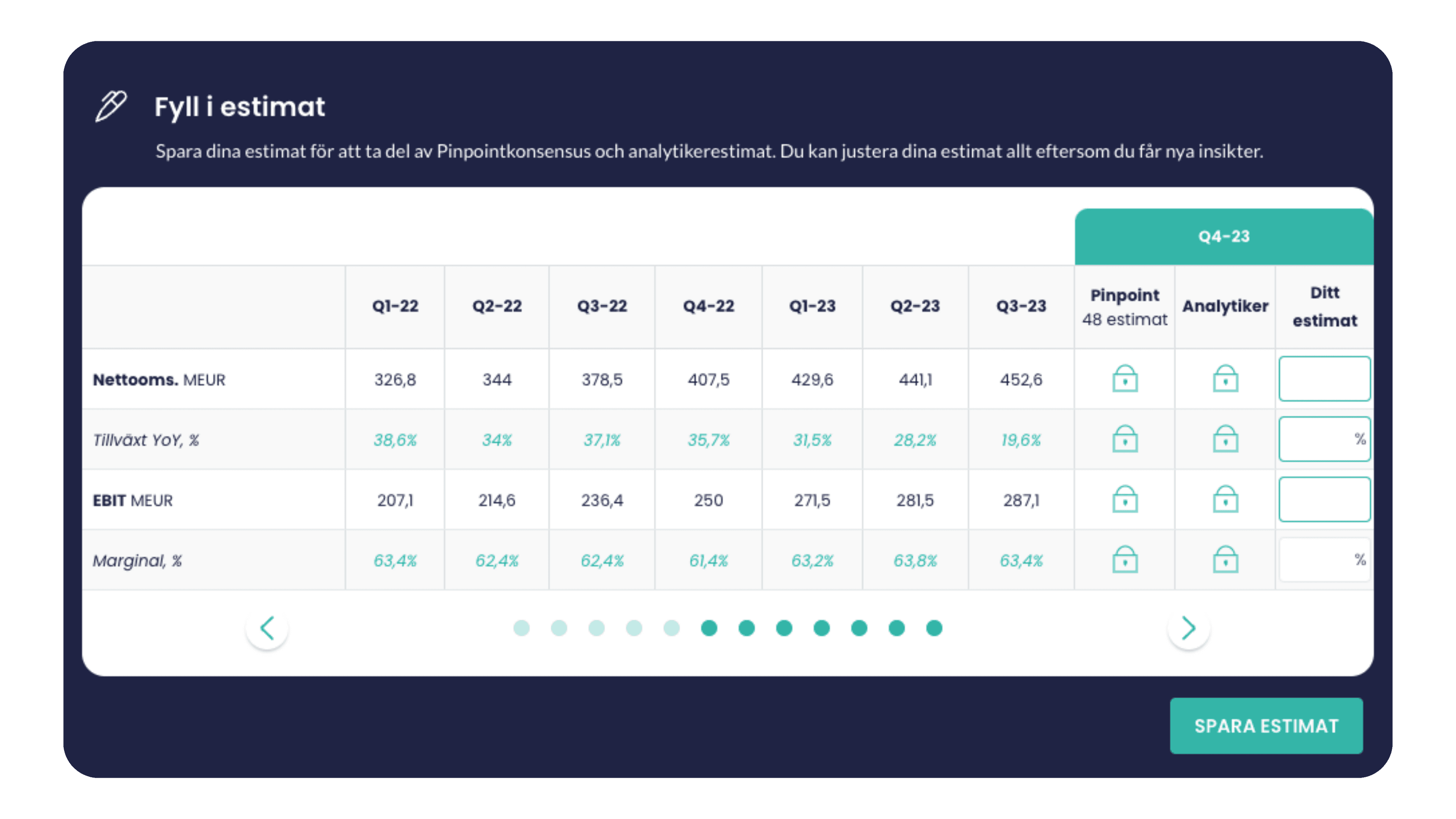Image resolution: width=1456 pixels, height=819 pixels.
Task: Click the 429,6 net sales value
Action: pyautogui.click(x=812, y=380)
